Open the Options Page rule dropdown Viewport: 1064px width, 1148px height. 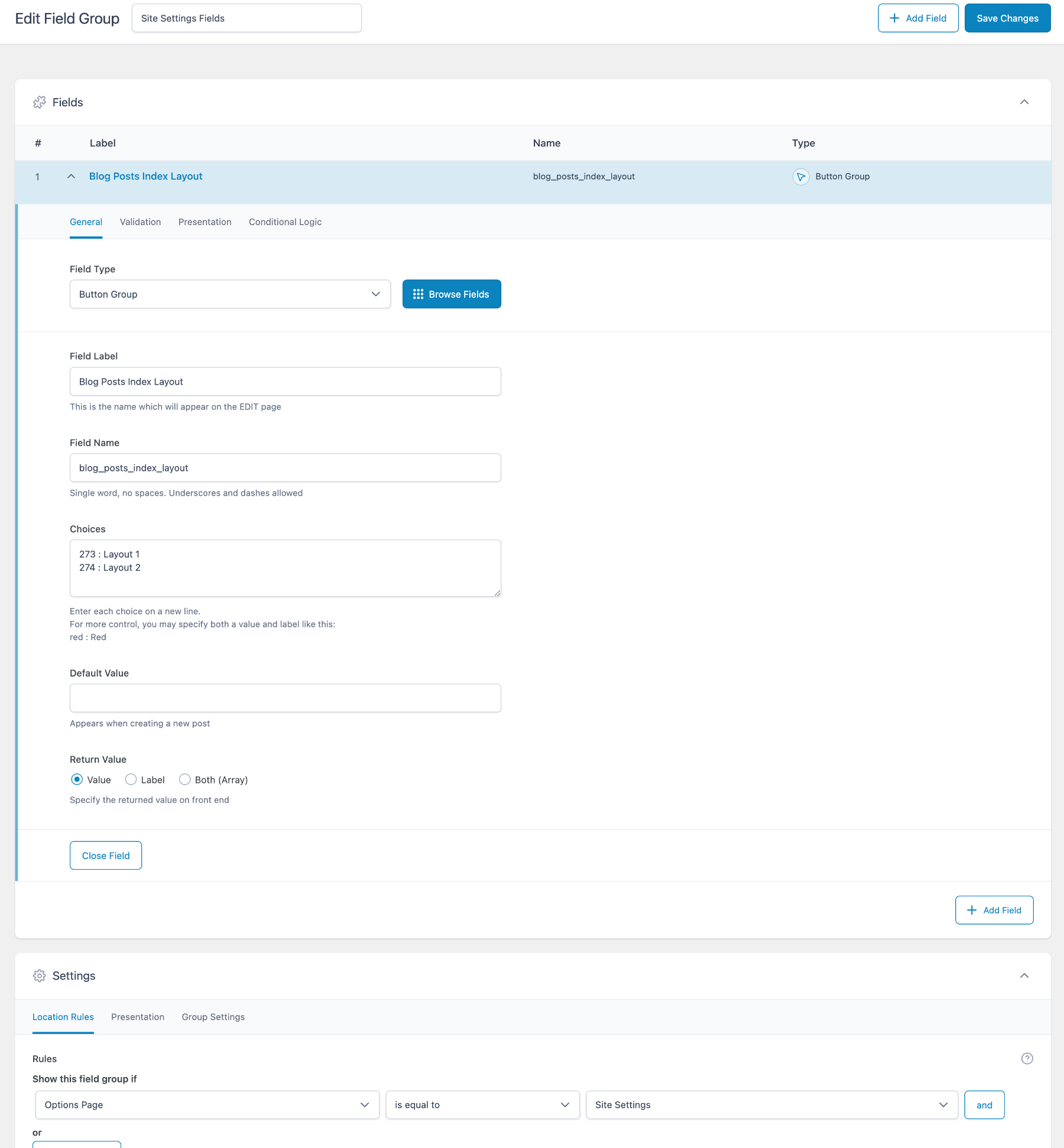point(207,1105)
